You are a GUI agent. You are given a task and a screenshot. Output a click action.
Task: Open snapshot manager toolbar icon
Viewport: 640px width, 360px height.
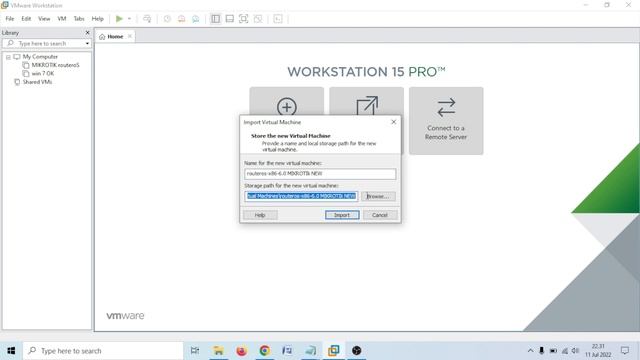(x=196, y=19)
